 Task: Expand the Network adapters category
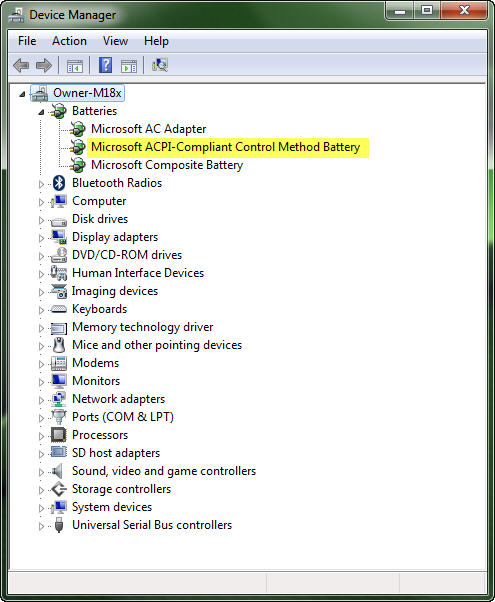41,400
